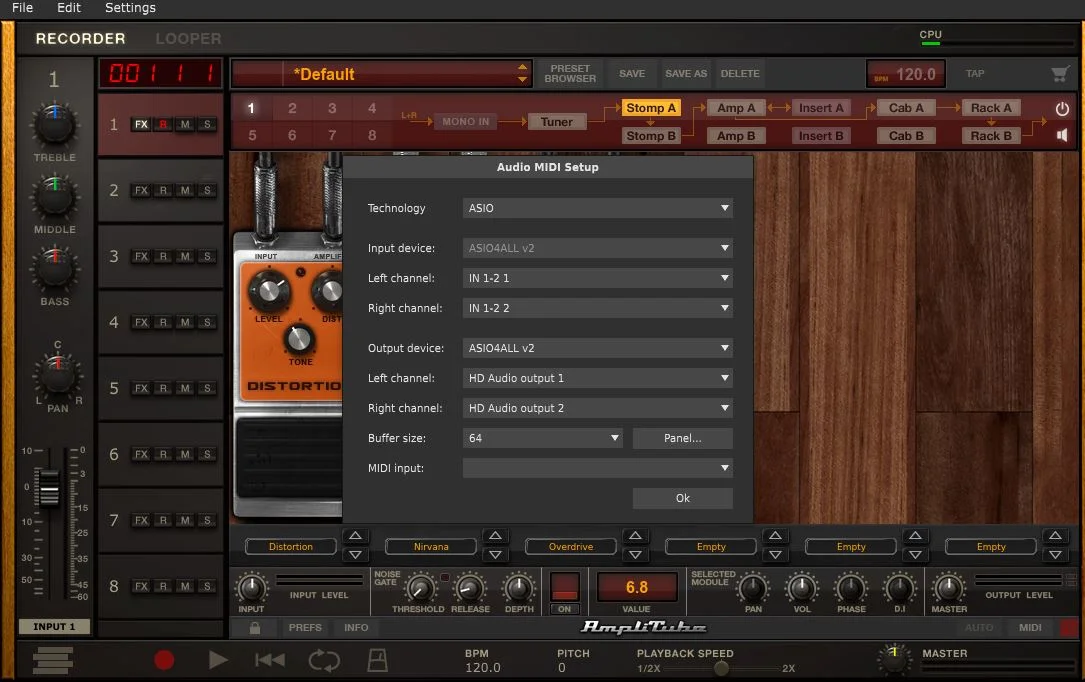Click the power bypass icon in signal chain
This screenshot has height=682, width=1085.
[1062, 108]
